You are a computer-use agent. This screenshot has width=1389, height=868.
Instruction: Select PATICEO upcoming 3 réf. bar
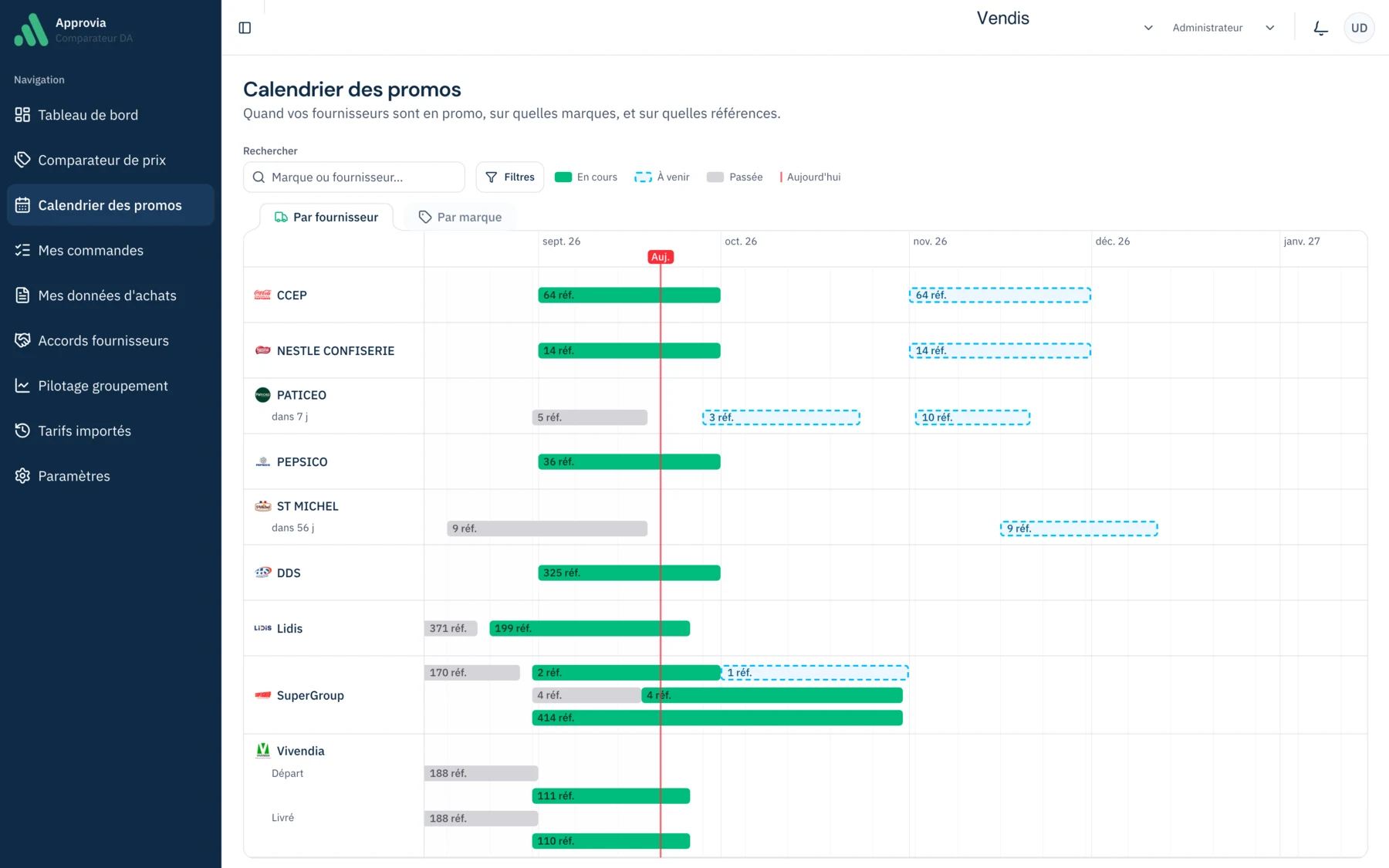pyautogui.click(x=781, y=417)
